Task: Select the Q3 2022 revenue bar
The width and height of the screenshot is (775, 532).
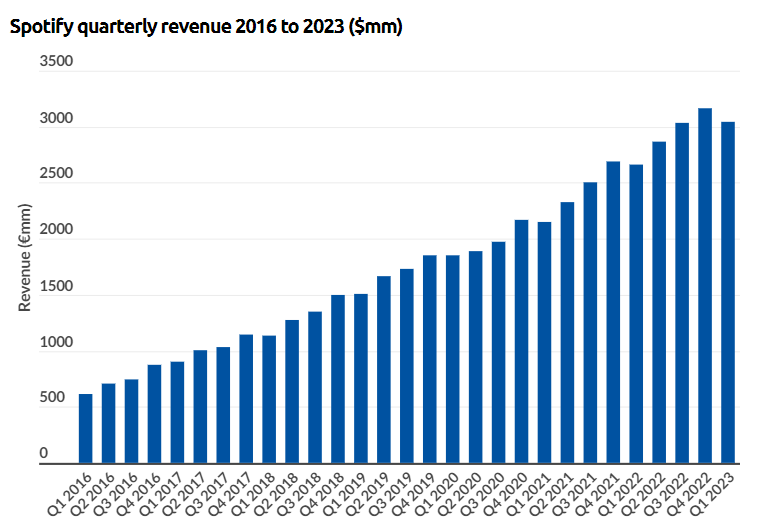Action: (x=682, y=293)
